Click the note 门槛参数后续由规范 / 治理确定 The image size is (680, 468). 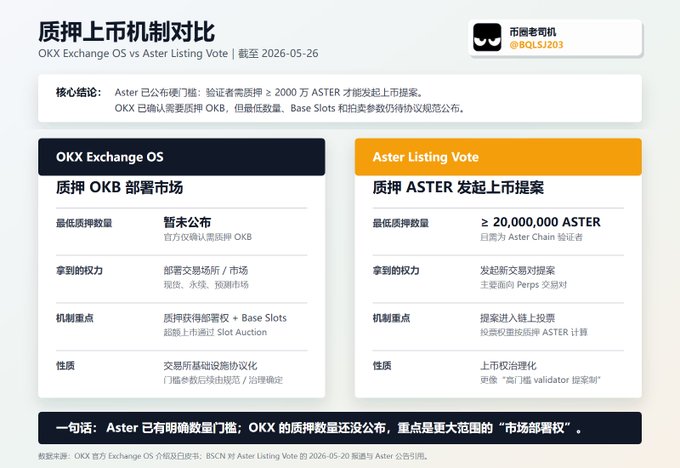pos(223,380)
